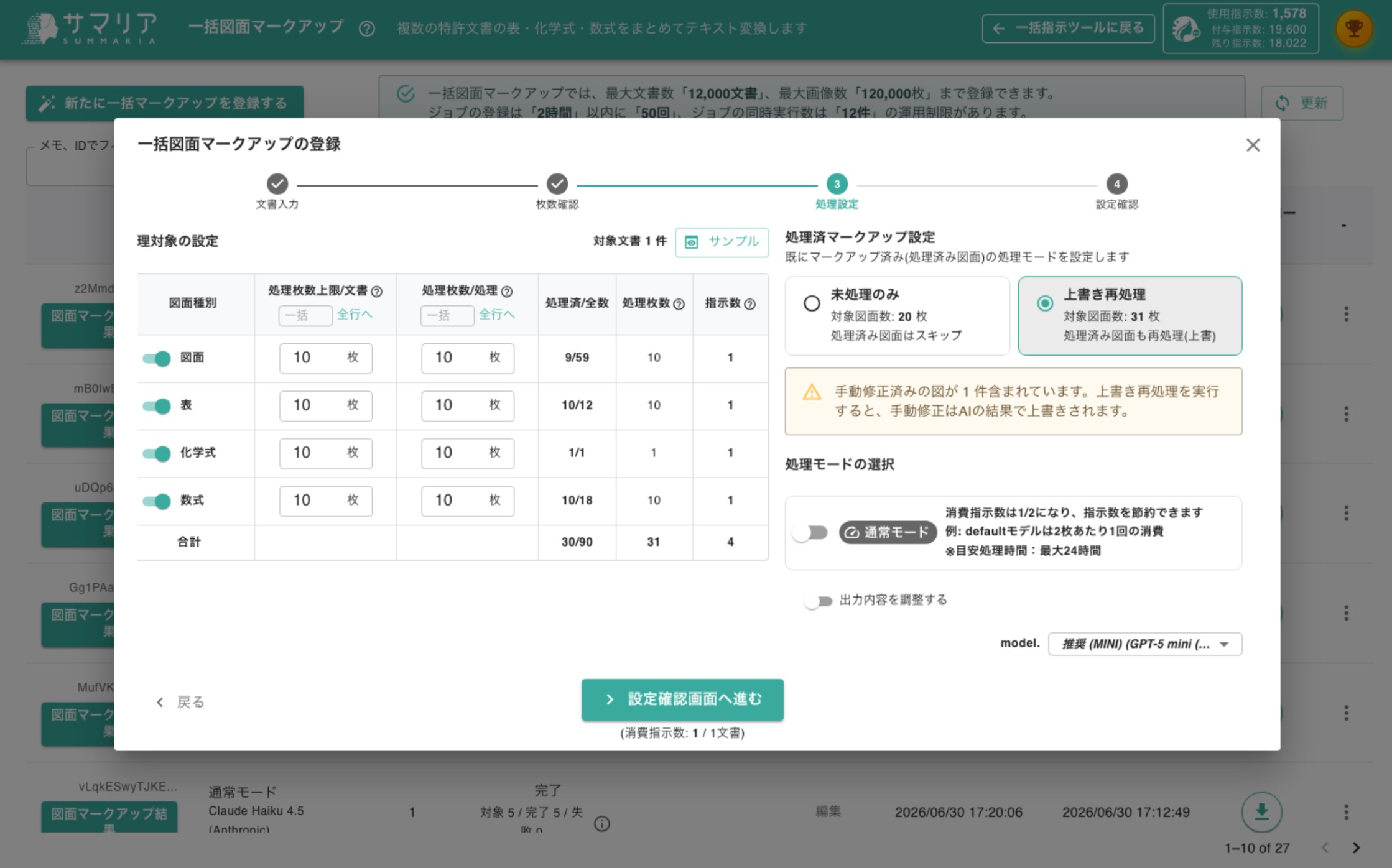Click 新たに一括マークアップを登録する button
Image resolution: width=1392 pixels, height=868 pixels.
point(165,103)
